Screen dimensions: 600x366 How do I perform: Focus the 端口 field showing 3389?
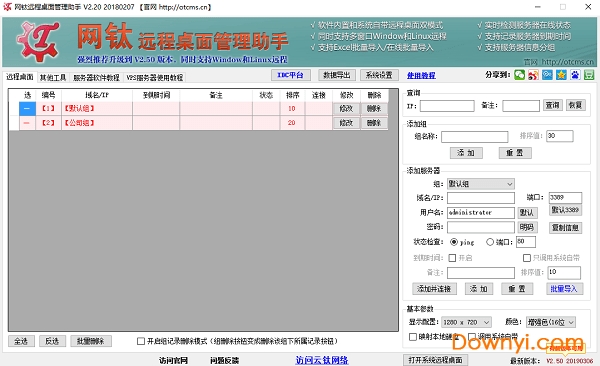(x=565, y=197)
